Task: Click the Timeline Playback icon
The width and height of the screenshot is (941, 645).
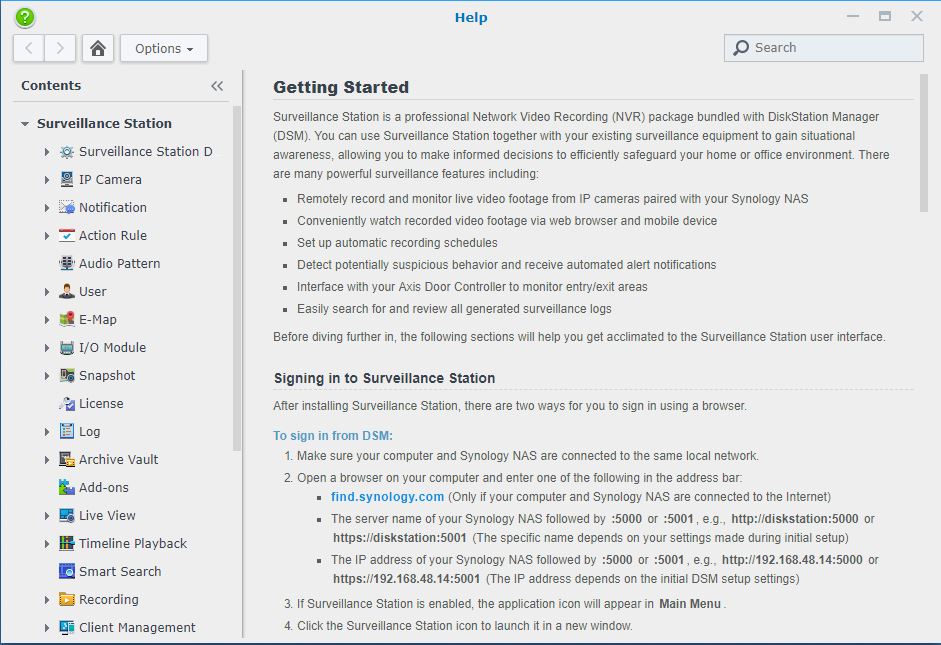Action: (x=67, y=544)
